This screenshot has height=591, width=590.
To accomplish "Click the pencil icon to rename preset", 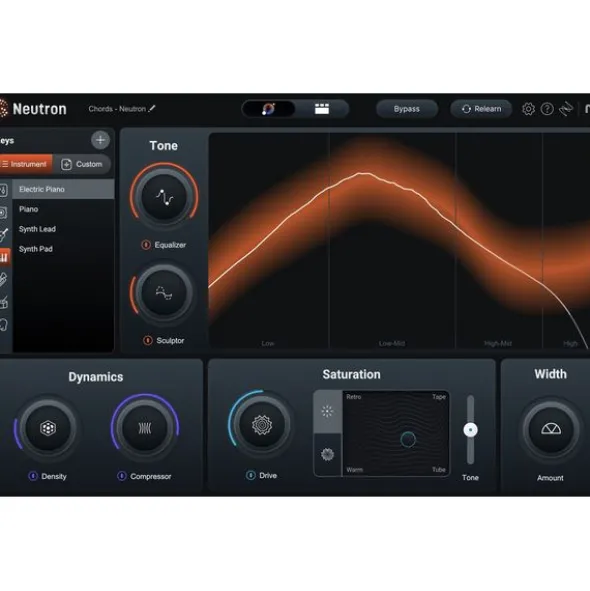I will click(152, 109).
